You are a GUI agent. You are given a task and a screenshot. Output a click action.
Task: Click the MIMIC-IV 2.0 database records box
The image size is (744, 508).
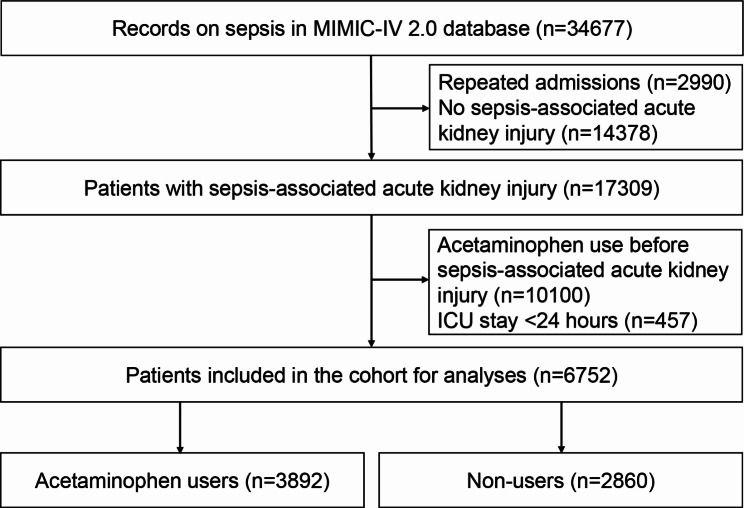click(372, 26)
